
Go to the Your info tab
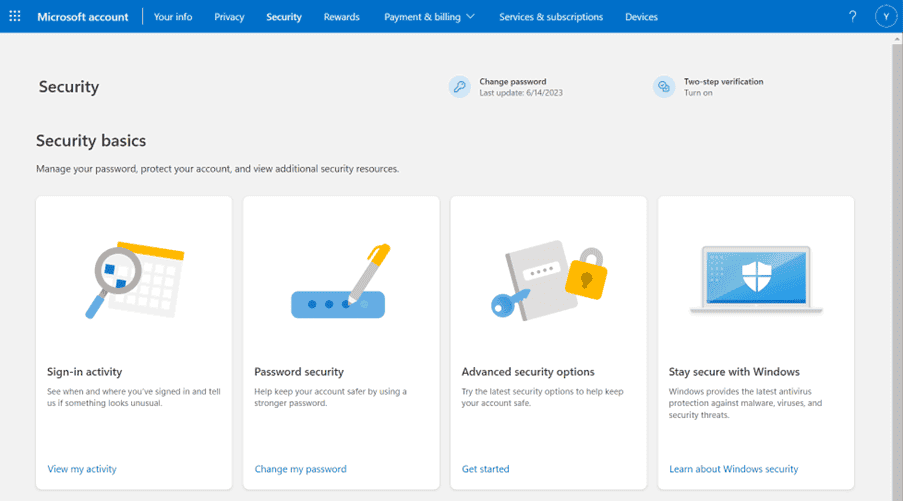point(173,17)
